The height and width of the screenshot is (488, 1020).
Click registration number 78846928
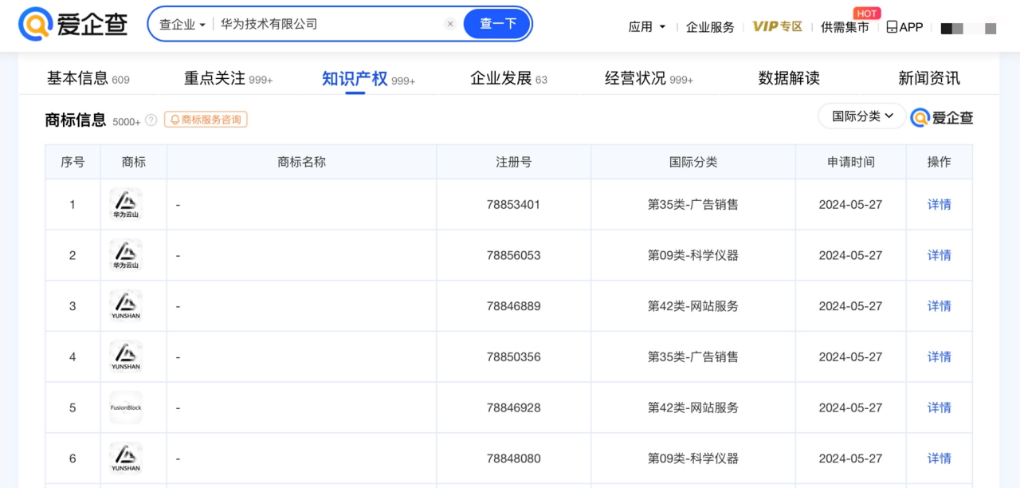click(x=513, y=407)
